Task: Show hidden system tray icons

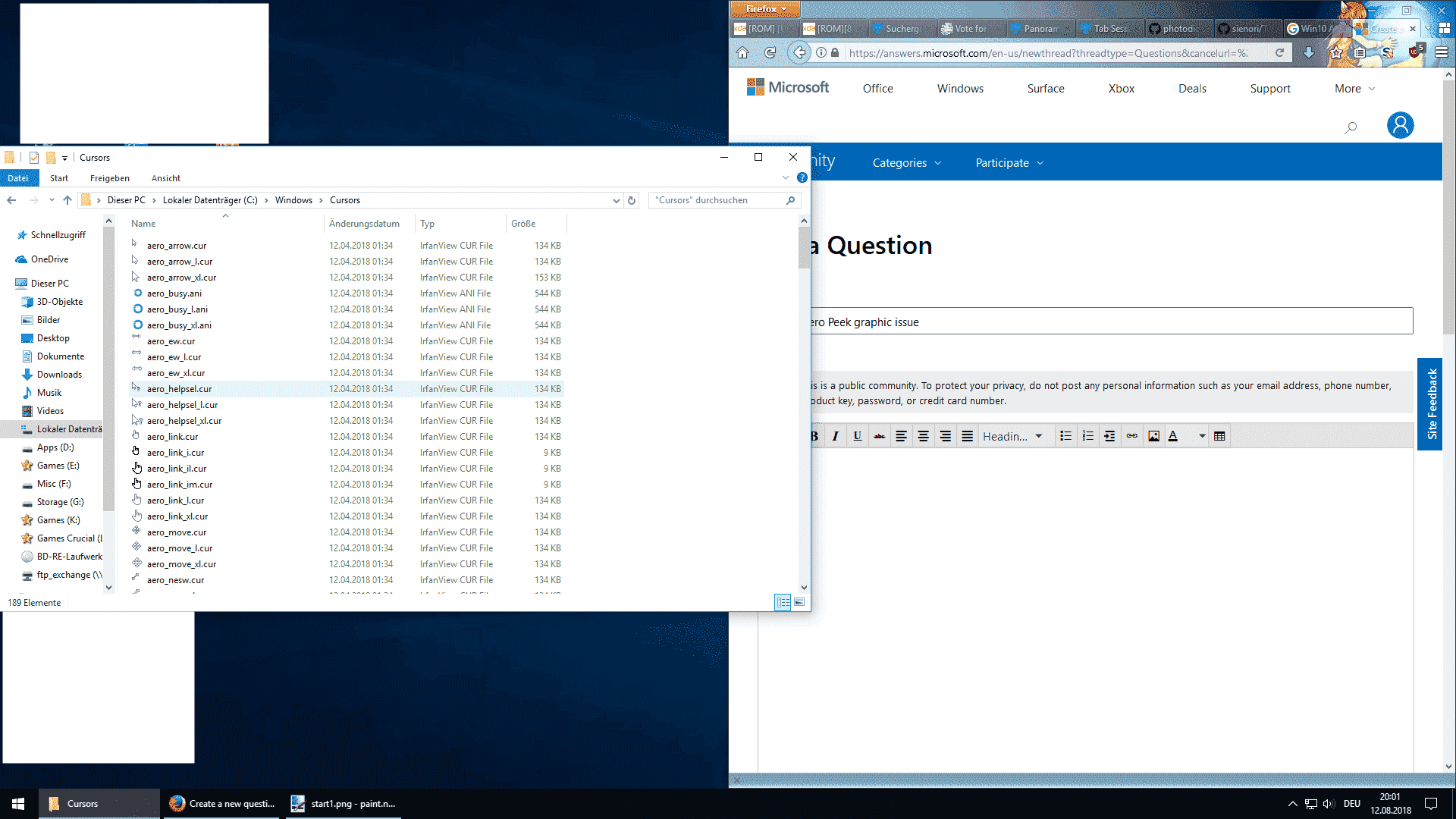Action: (x=1292, y=804)
